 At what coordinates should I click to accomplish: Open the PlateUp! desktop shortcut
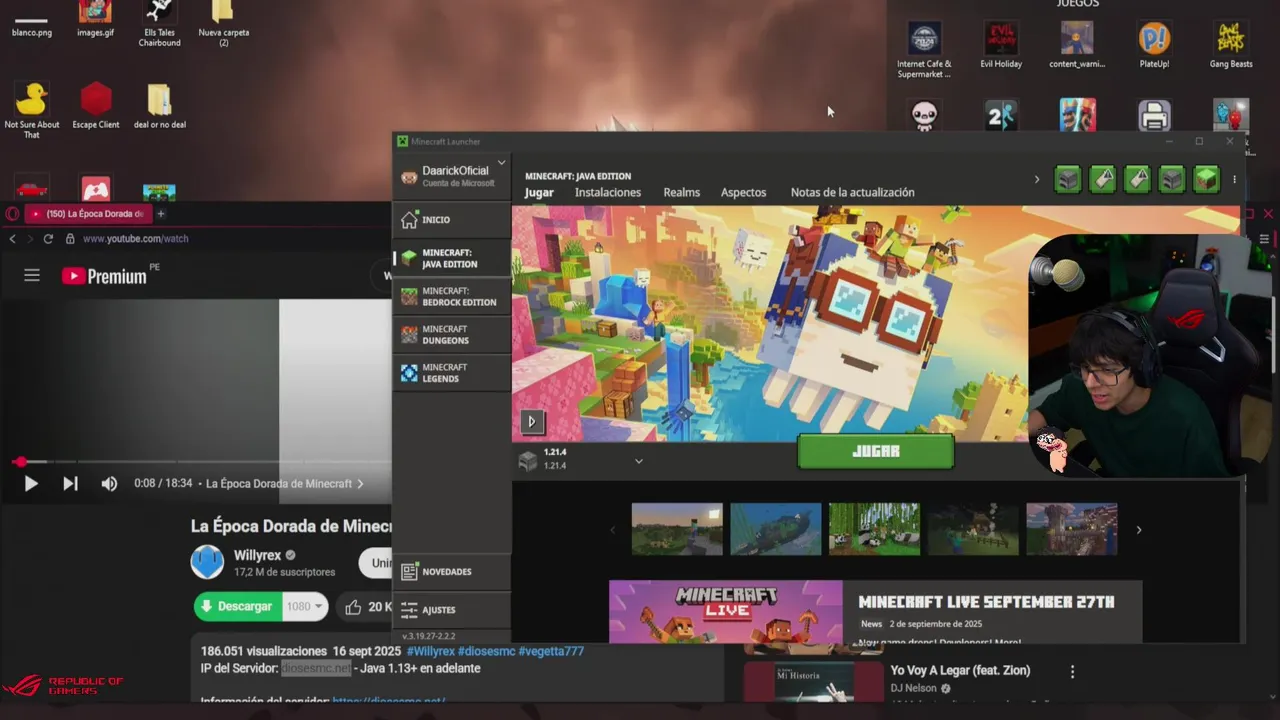coord(1154,45)
